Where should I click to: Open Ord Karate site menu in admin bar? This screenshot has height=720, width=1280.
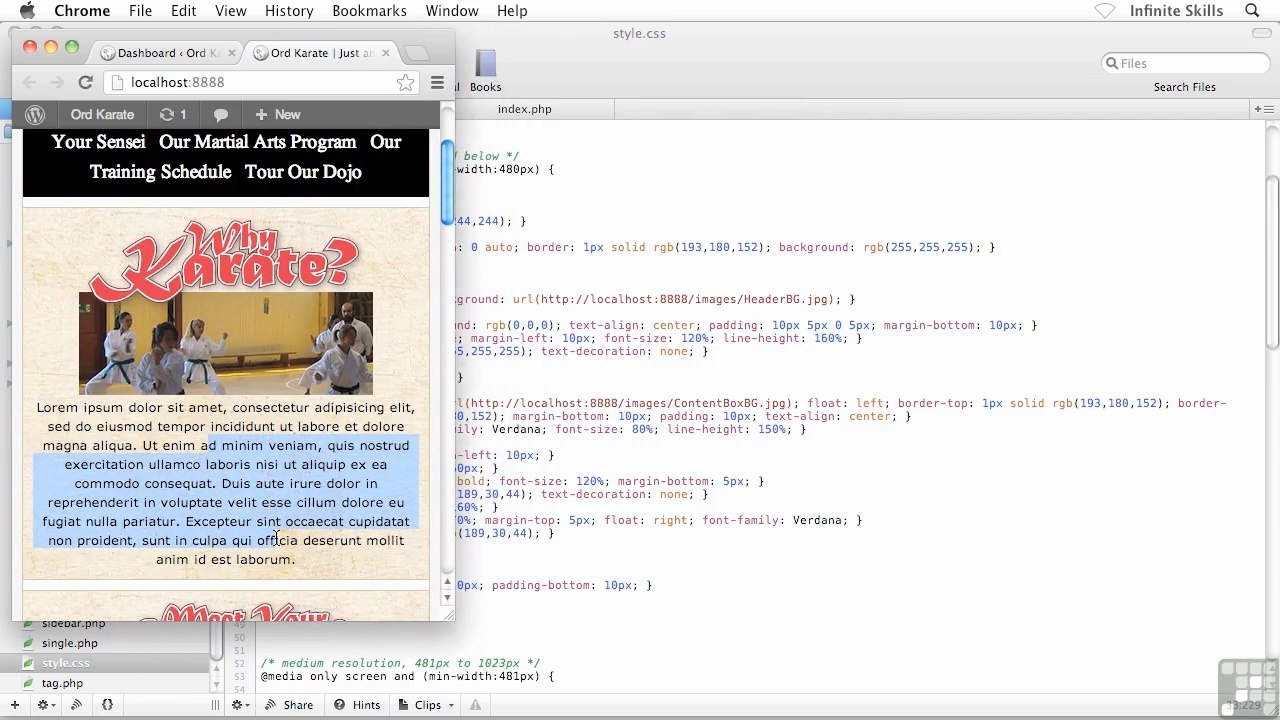coord(102,114)
